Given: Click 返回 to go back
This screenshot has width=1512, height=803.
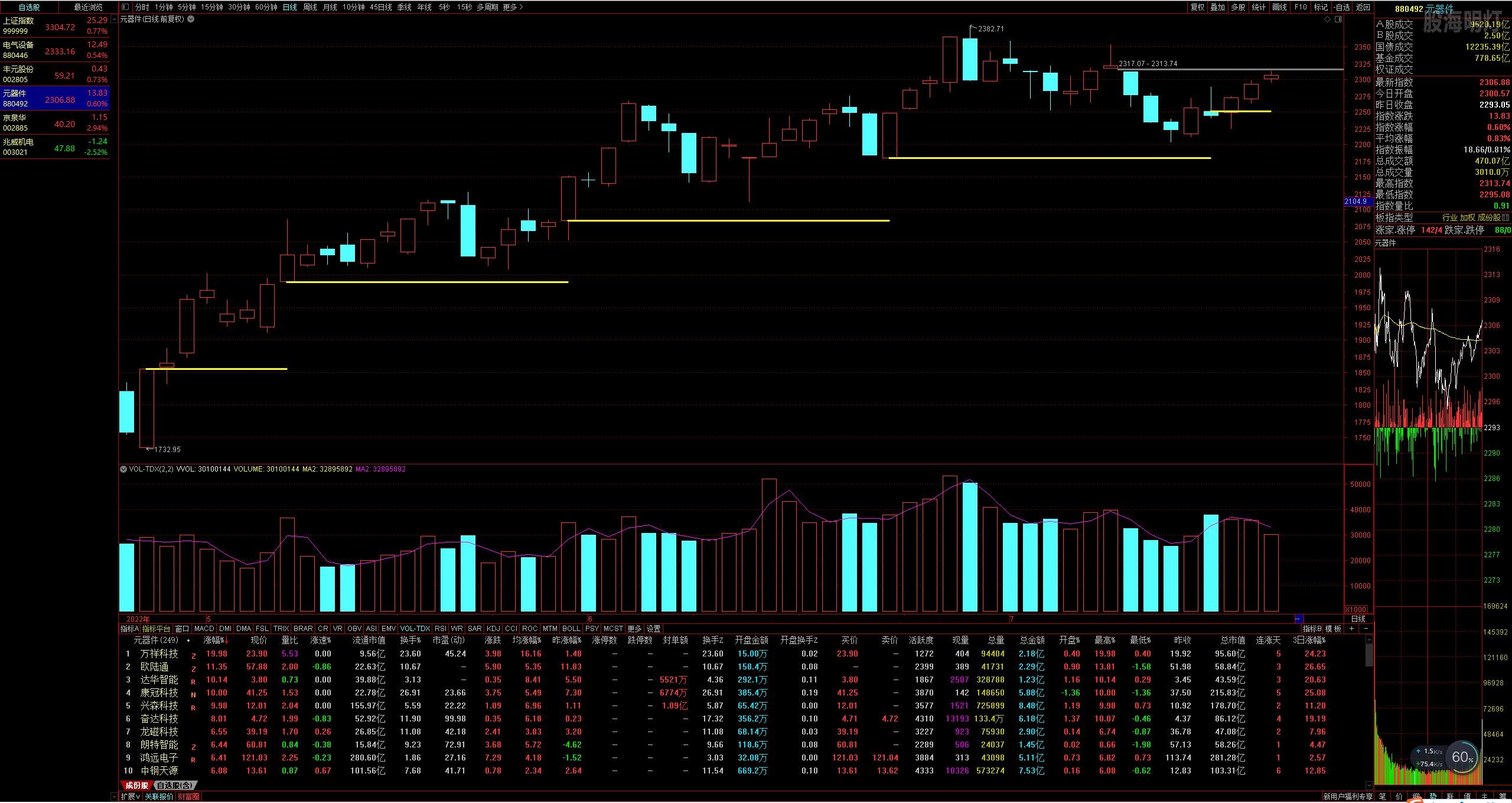Looking at the screenshot, I should [1363, 7].
